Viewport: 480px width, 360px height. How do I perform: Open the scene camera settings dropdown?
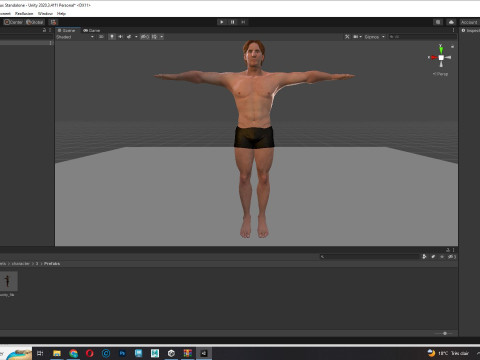coord(357,37)
